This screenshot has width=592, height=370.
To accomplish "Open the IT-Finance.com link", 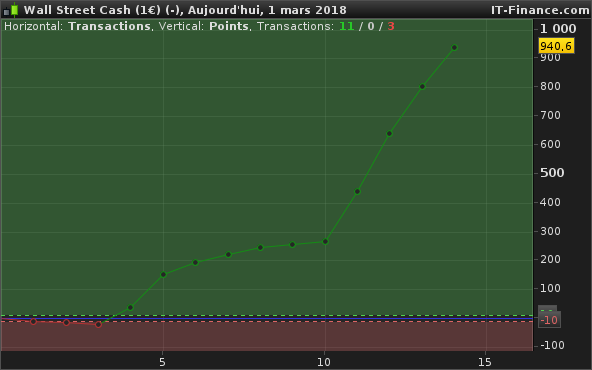I will pyautogui.click(x=540, y=10).
